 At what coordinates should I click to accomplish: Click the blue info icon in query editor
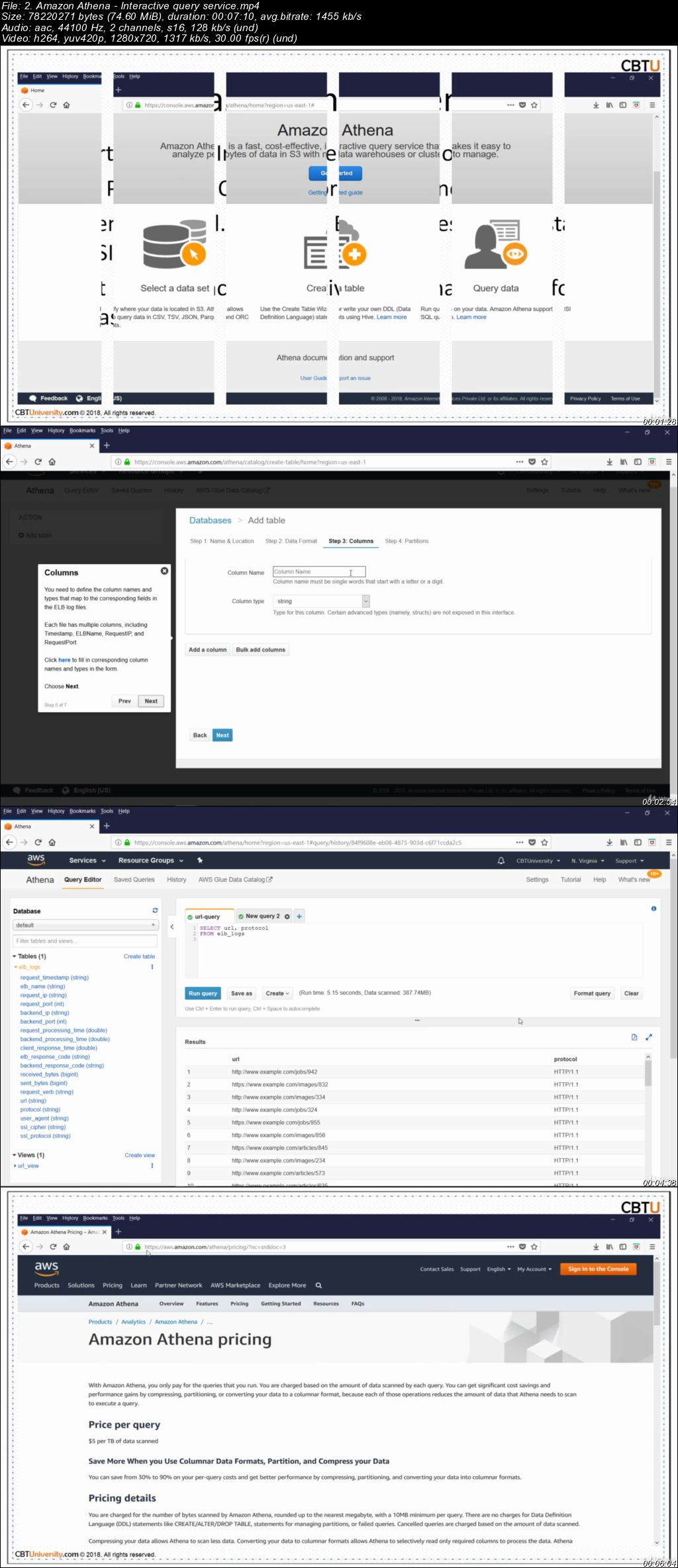pos(654,909)
